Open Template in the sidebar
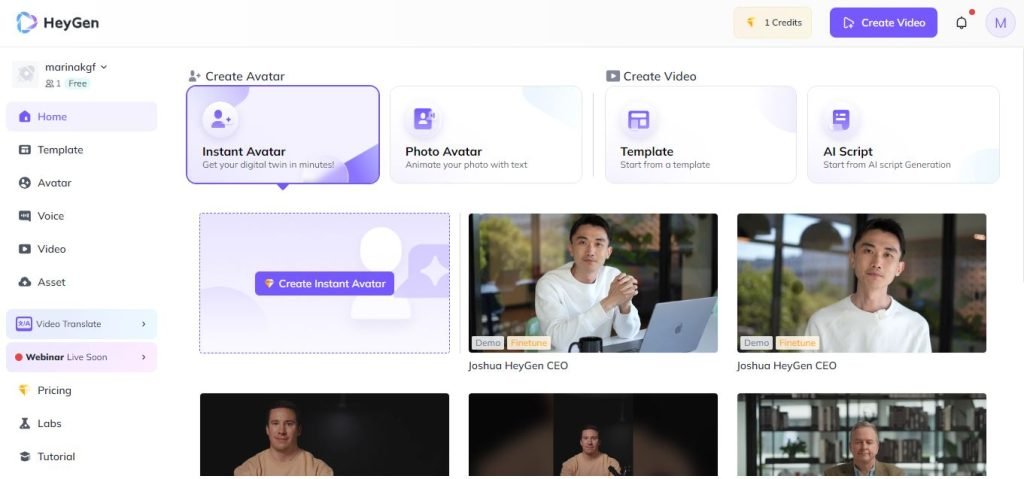1024x479 pixels. tap(82, 150)
